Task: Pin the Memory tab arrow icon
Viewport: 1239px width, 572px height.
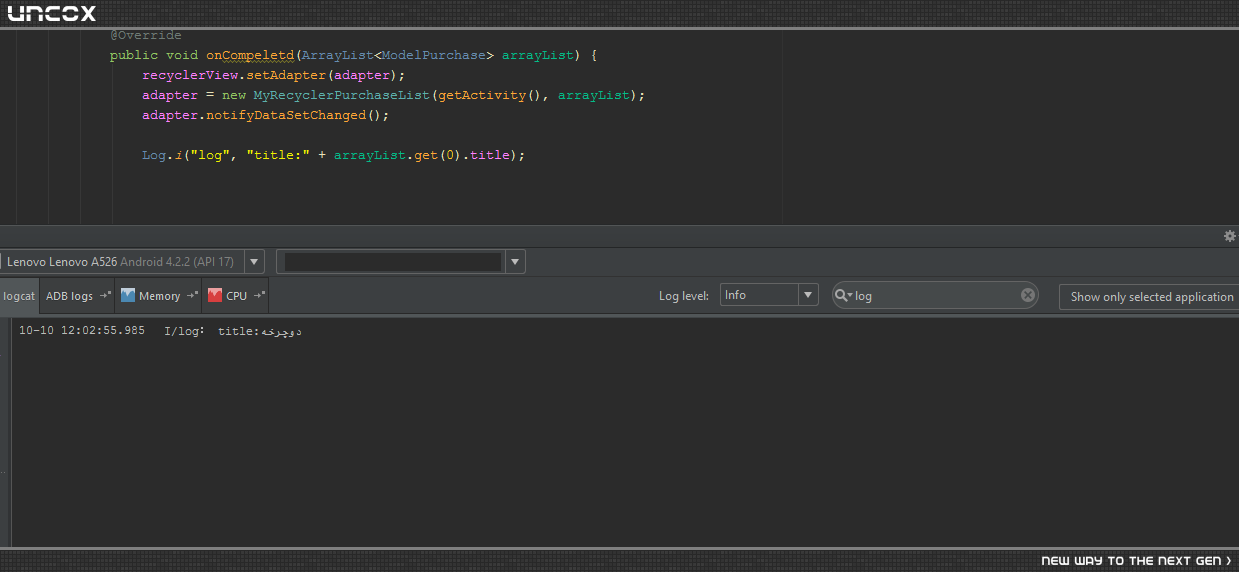Action: coord(191,295)
